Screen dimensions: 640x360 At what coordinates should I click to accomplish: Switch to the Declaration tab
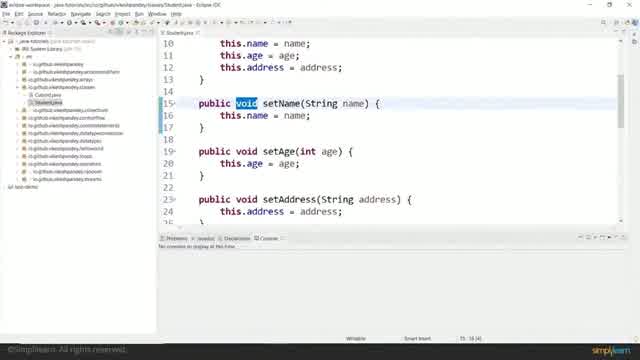click(234, 238)
